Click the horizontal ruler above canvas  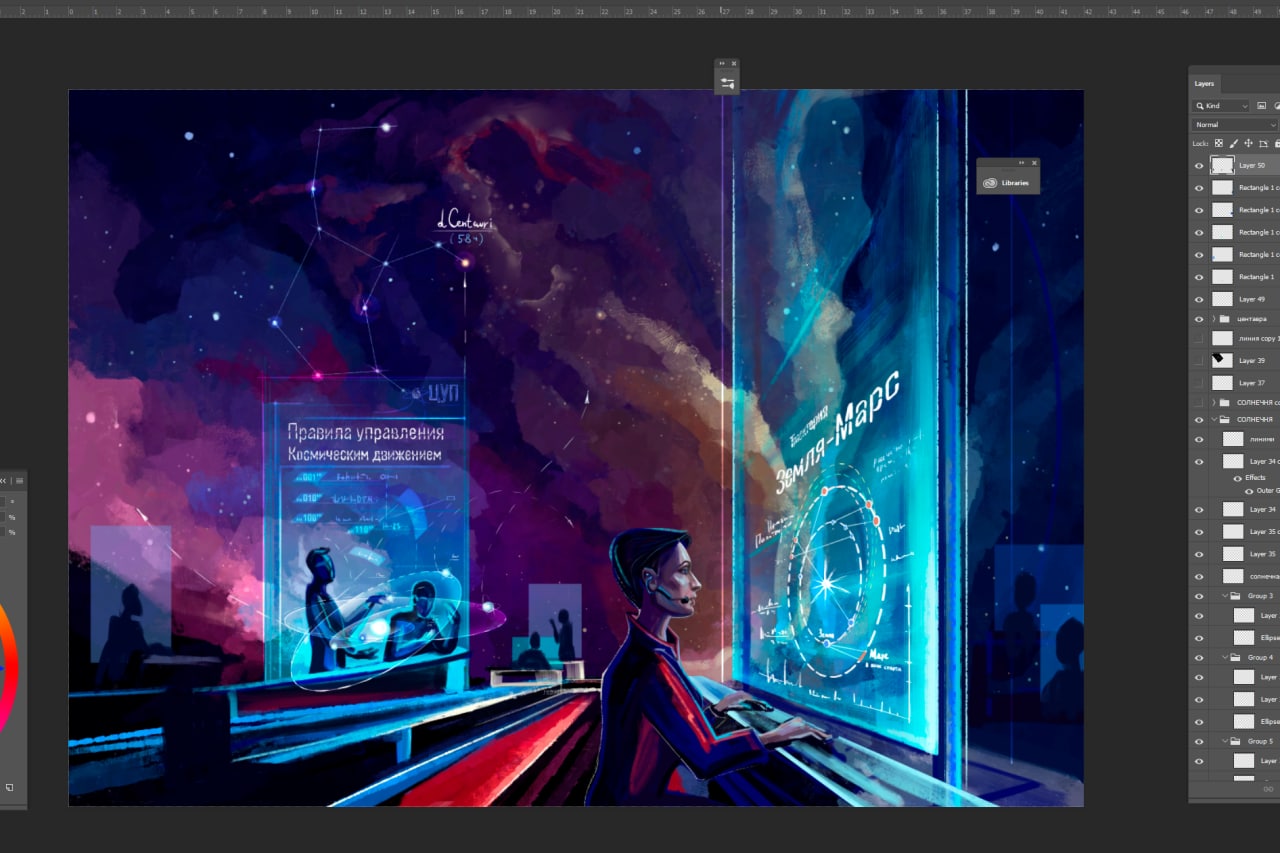pyautogui.click(x=640, y=11)
